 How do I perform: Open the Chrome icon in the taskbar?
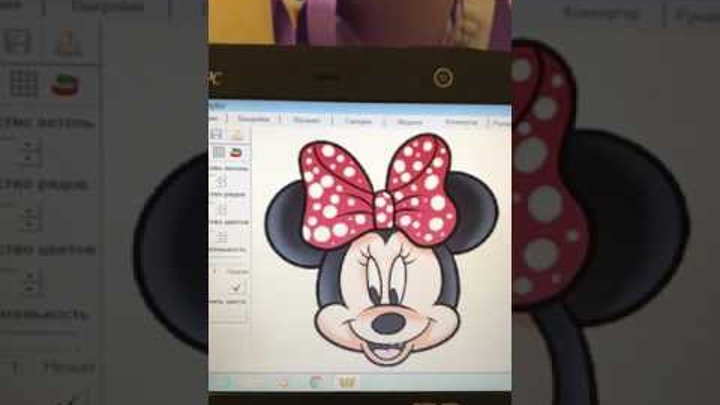[x=317, y=382]
